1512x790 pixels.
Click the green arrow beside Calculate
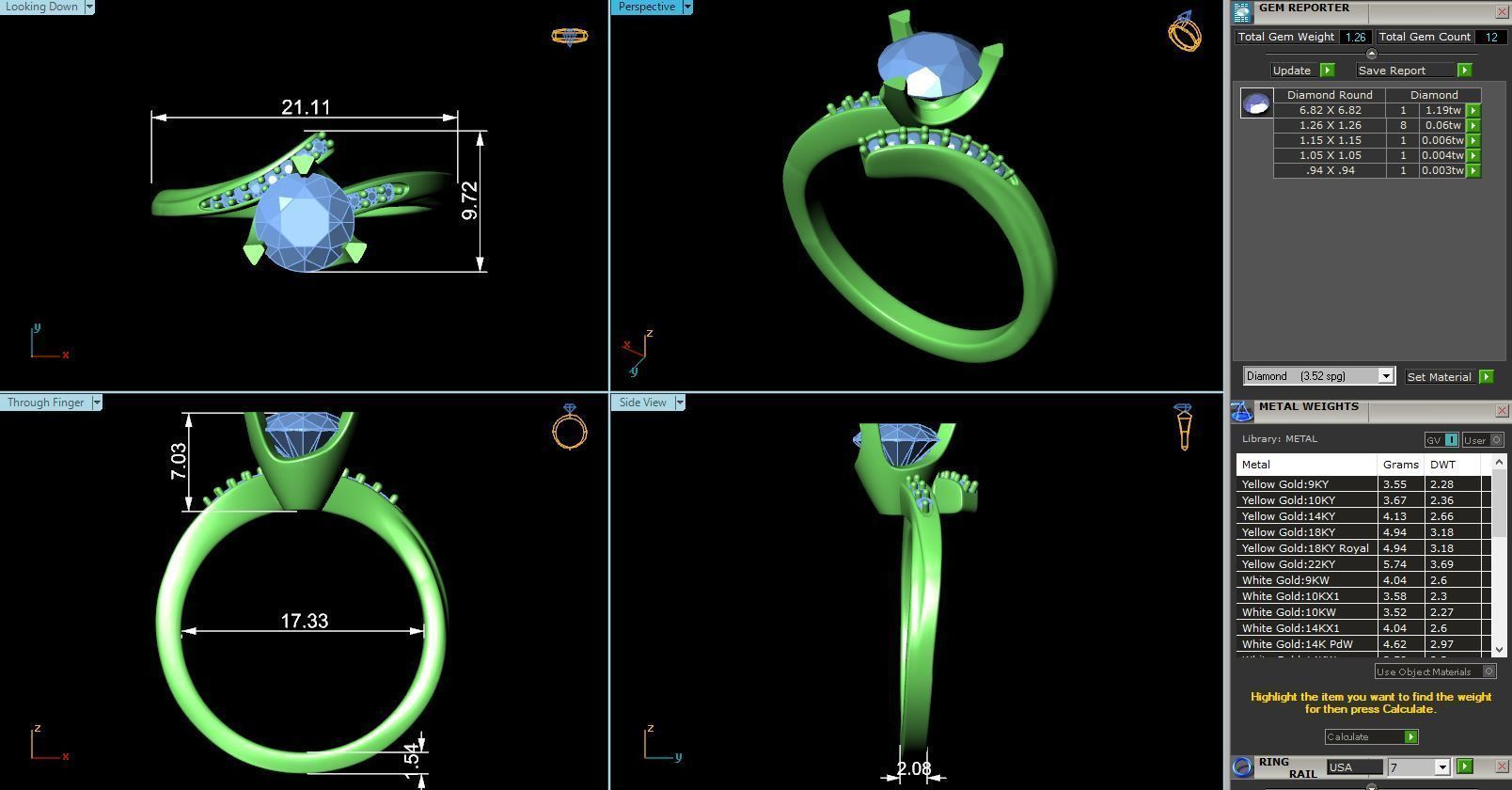tap(1410, 737)
